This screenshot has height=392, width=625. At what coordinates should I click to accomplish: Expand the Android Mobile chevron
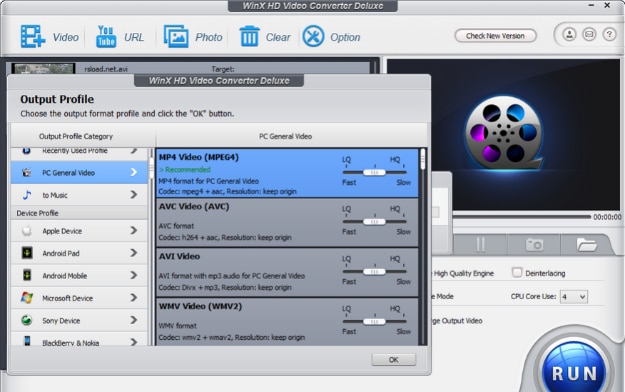coord(134,275)
